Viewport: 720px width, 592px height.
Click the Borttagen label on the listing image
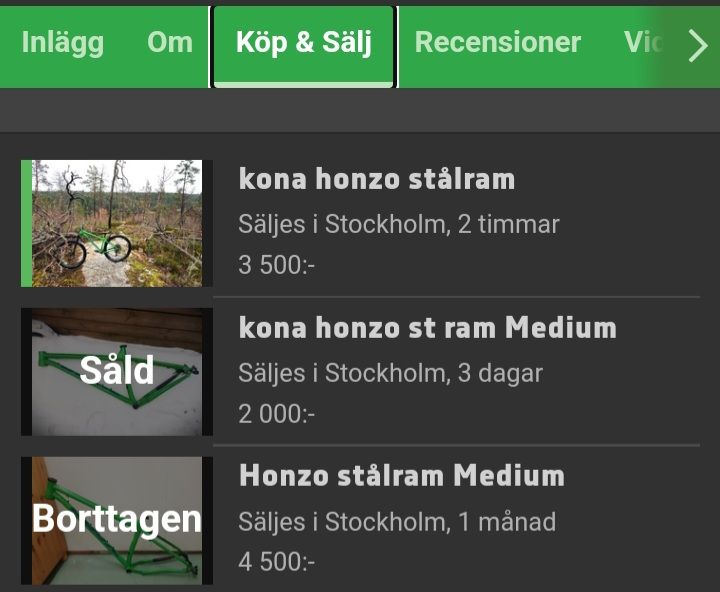click(117, 518)
